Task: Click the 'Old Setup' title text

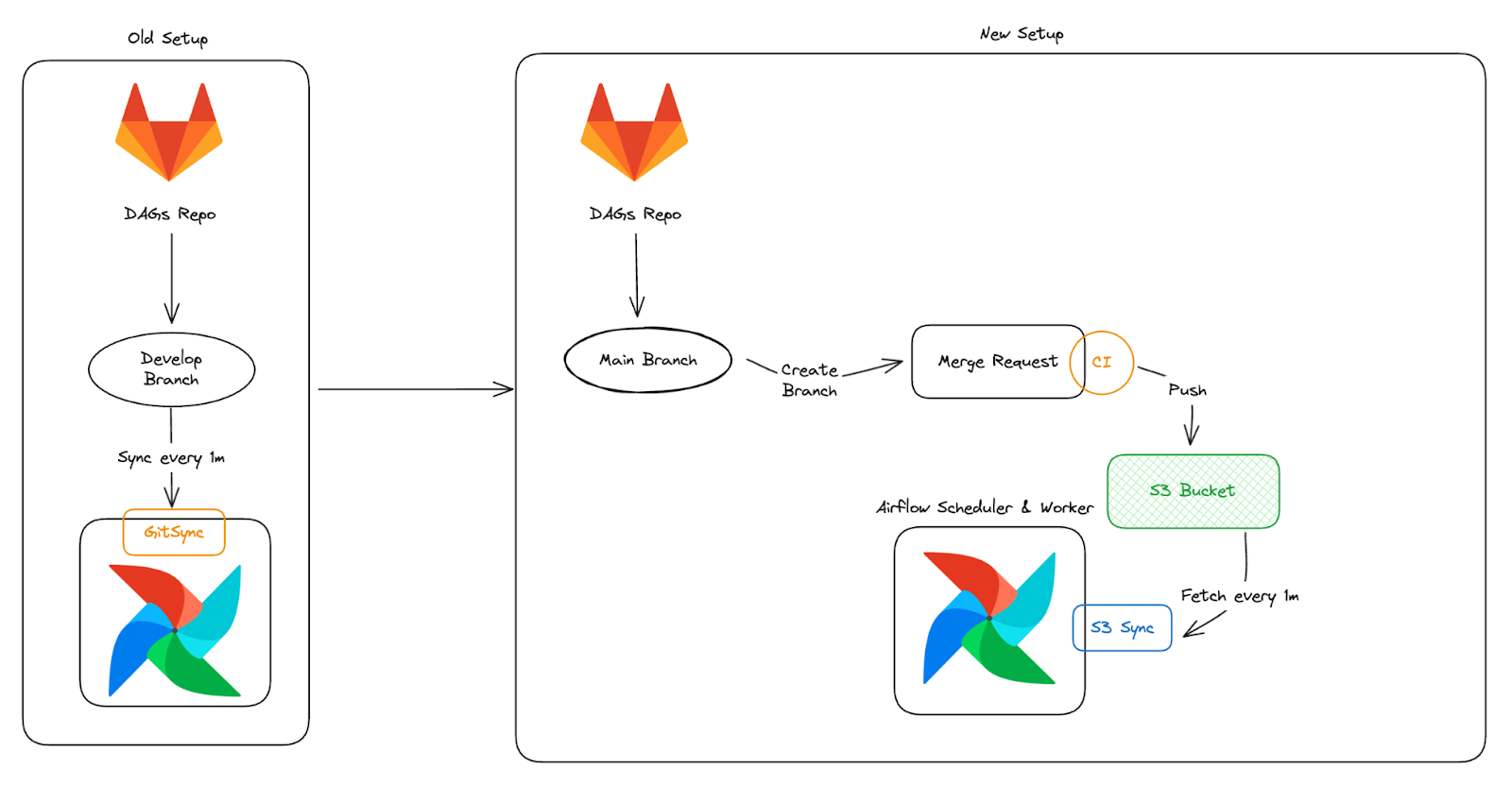Action: (x=168, y=38)
